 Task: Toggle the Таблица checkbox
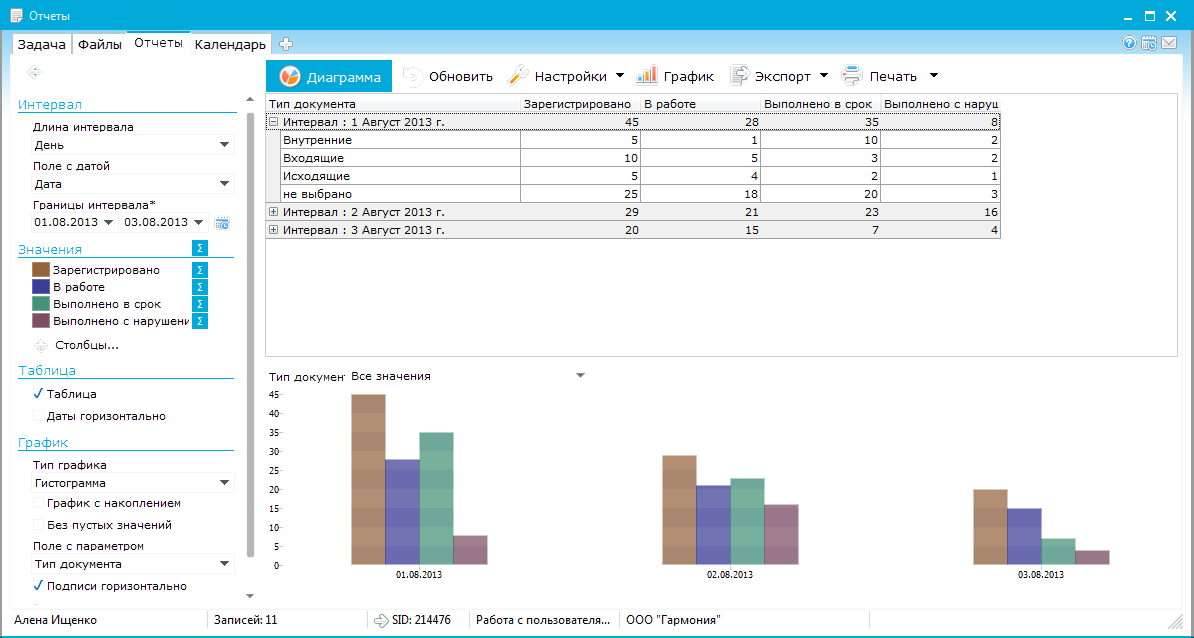(39, 394)
